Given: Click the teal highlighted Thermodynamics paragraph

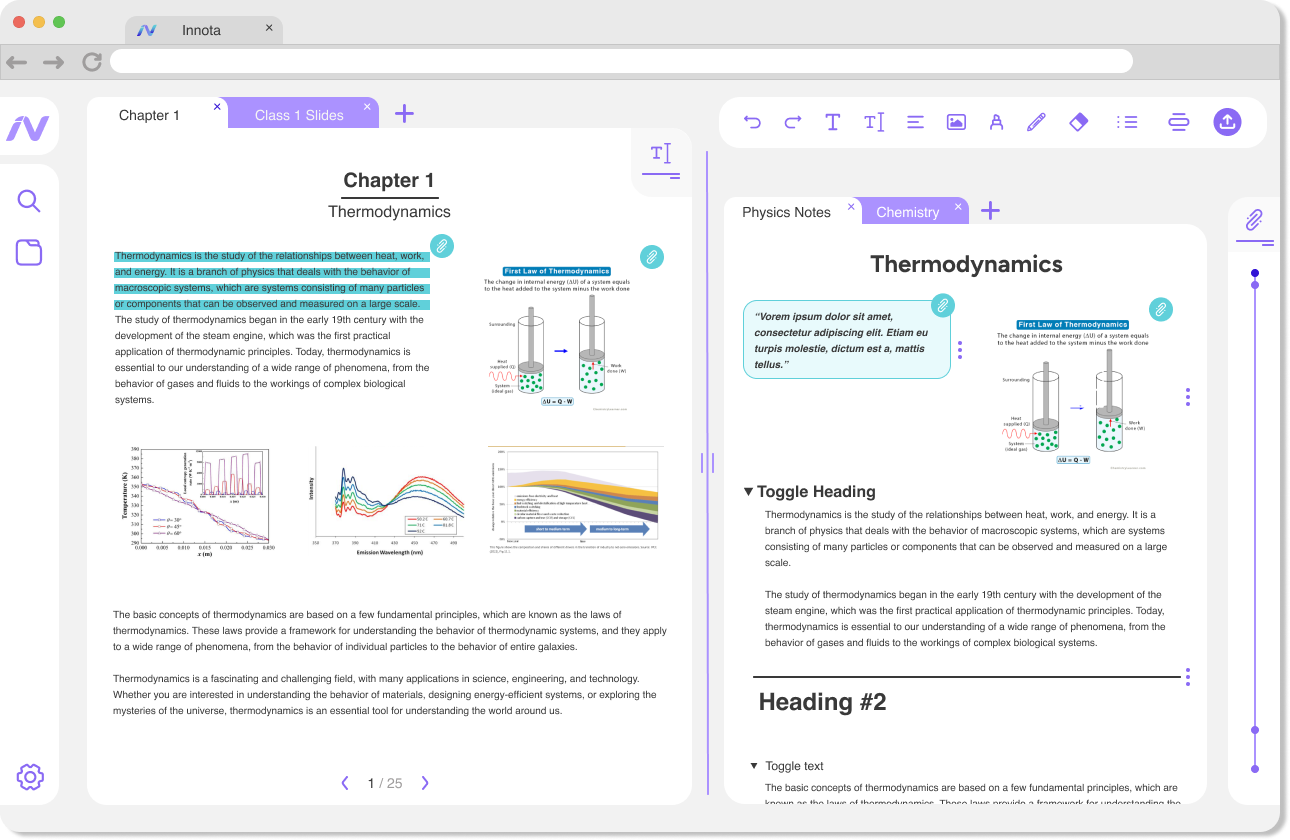Looking at the screenshot, I should pos(272,280).
